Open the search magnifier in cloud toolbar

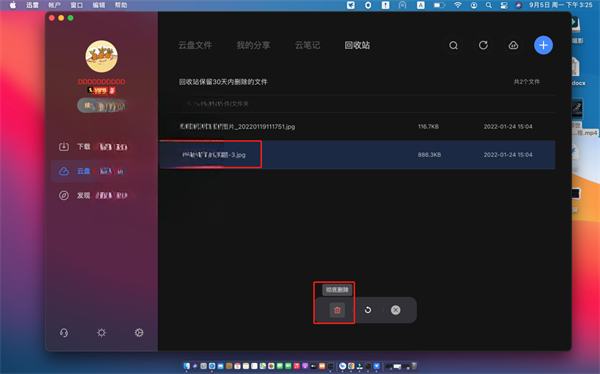(453, 46)
